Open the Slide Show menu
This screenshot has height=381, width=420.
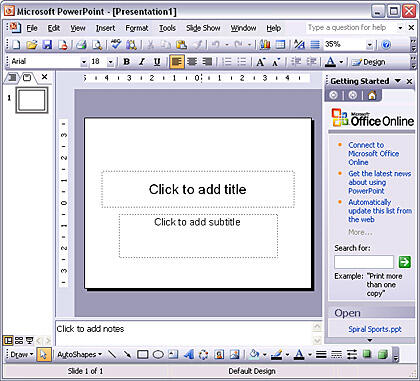click(203, 28)
